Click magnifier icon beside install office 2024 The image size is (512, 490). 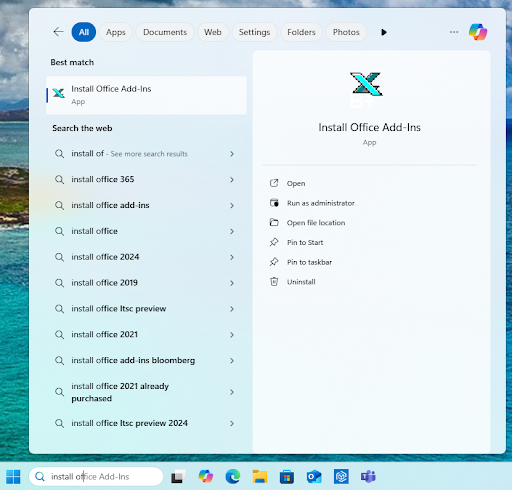[x=59, y=257]
